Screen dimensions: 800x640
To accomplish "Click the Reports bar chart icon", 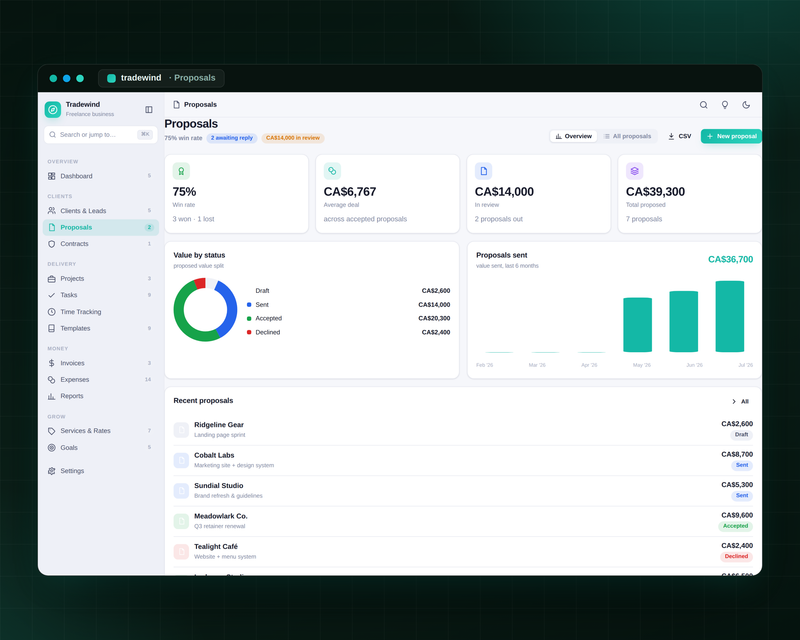I will click(x=52, y=396).
